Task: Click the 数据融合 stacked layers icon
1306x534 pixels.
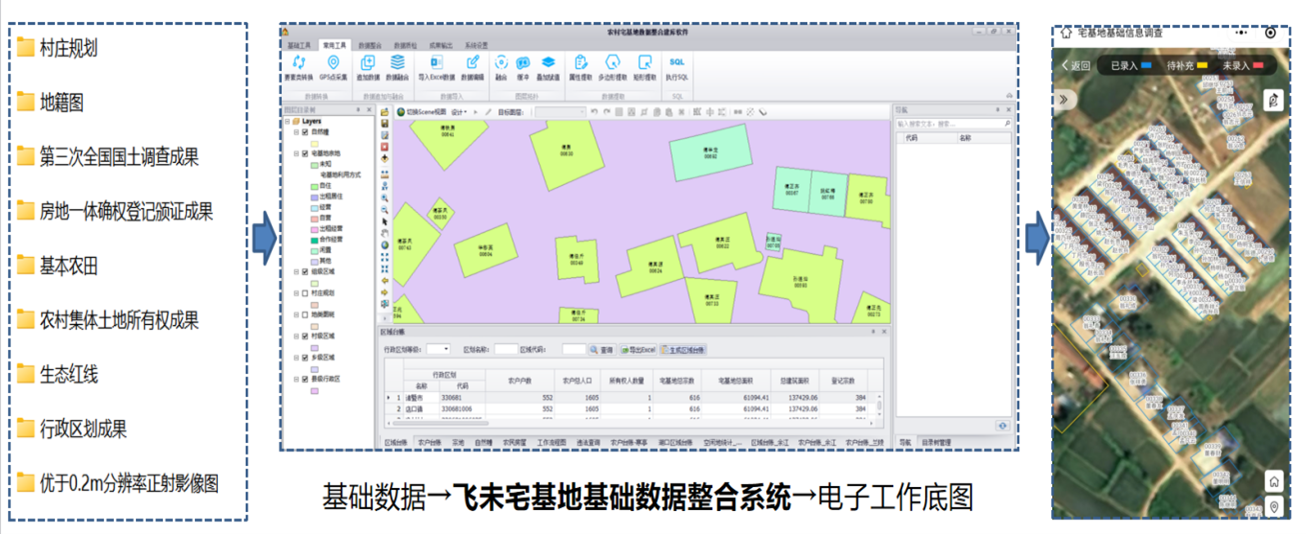Action: point(397,62)
